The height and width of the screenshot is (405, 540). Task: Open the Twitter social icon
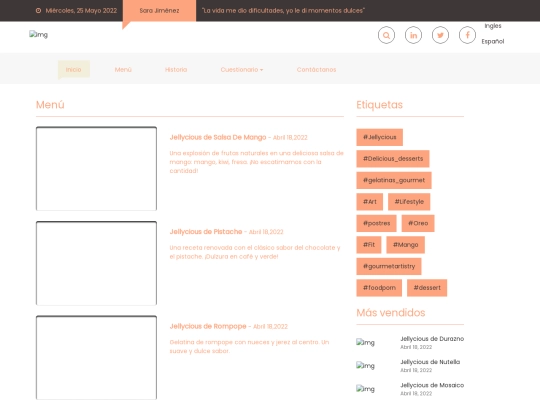pyautogui.click(x=440, y=35)
